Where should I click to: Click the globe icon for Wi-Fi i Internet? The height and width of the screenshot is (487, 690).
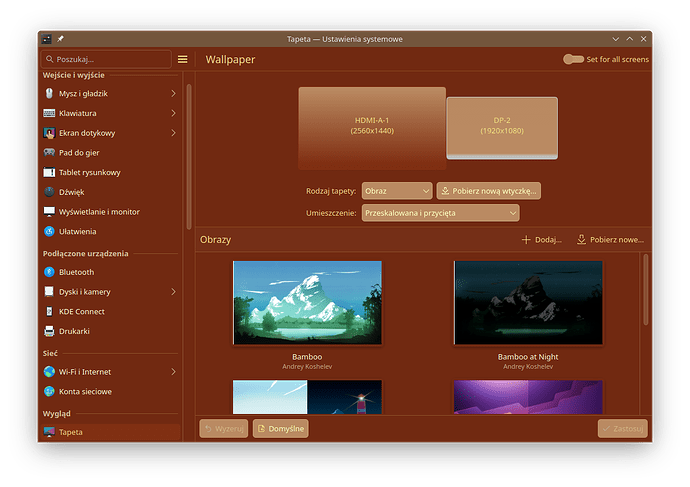point(49,372)
